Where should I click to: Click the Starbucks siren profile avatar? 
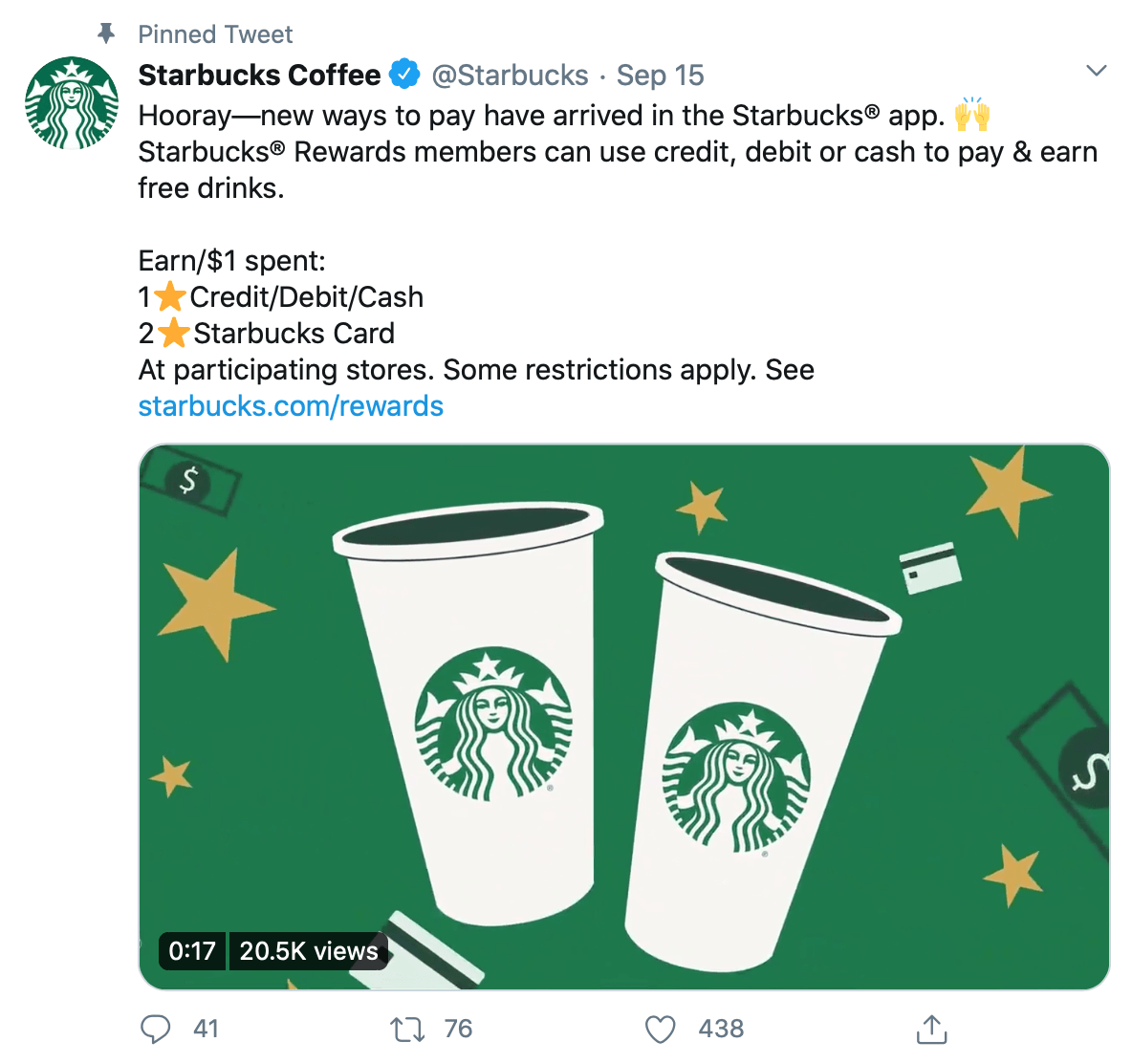72,102
